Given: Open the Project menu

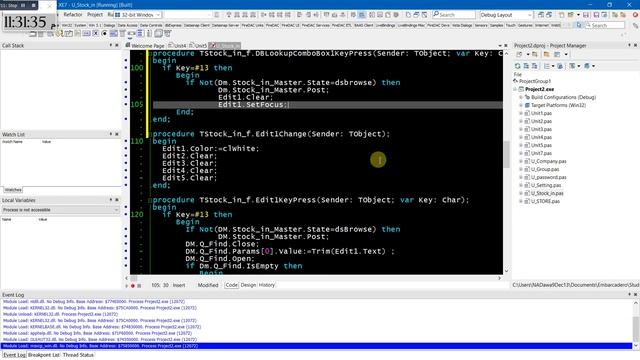Looking at the screenshot, I should click(x=95, y=15).
